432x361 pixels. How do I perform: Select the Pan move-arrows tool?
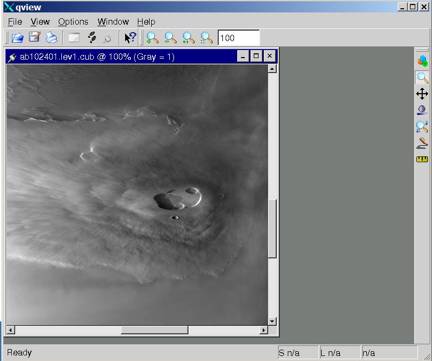click(422, 94)
